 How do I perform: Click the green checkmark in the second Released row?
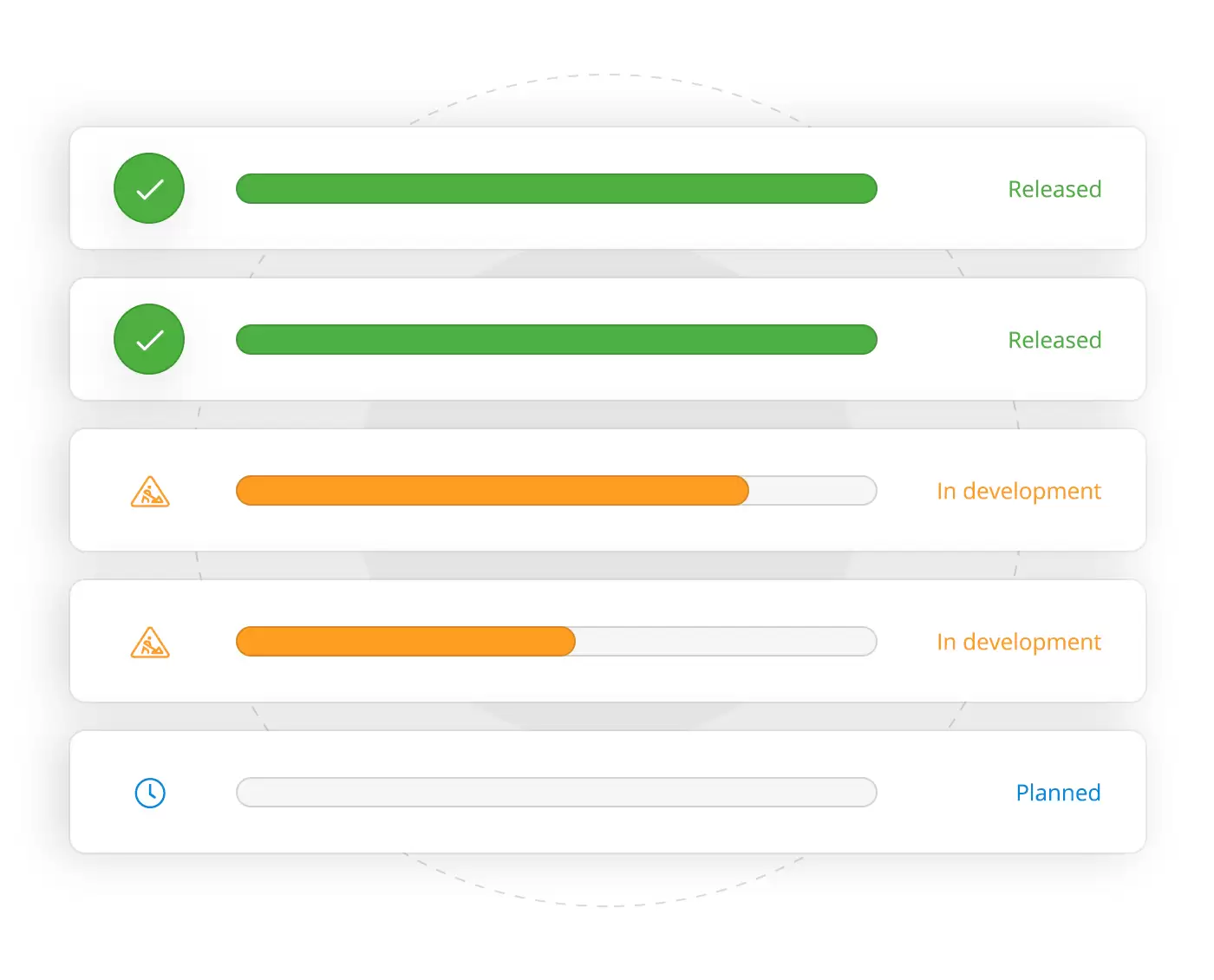click(x=149, y=339)
